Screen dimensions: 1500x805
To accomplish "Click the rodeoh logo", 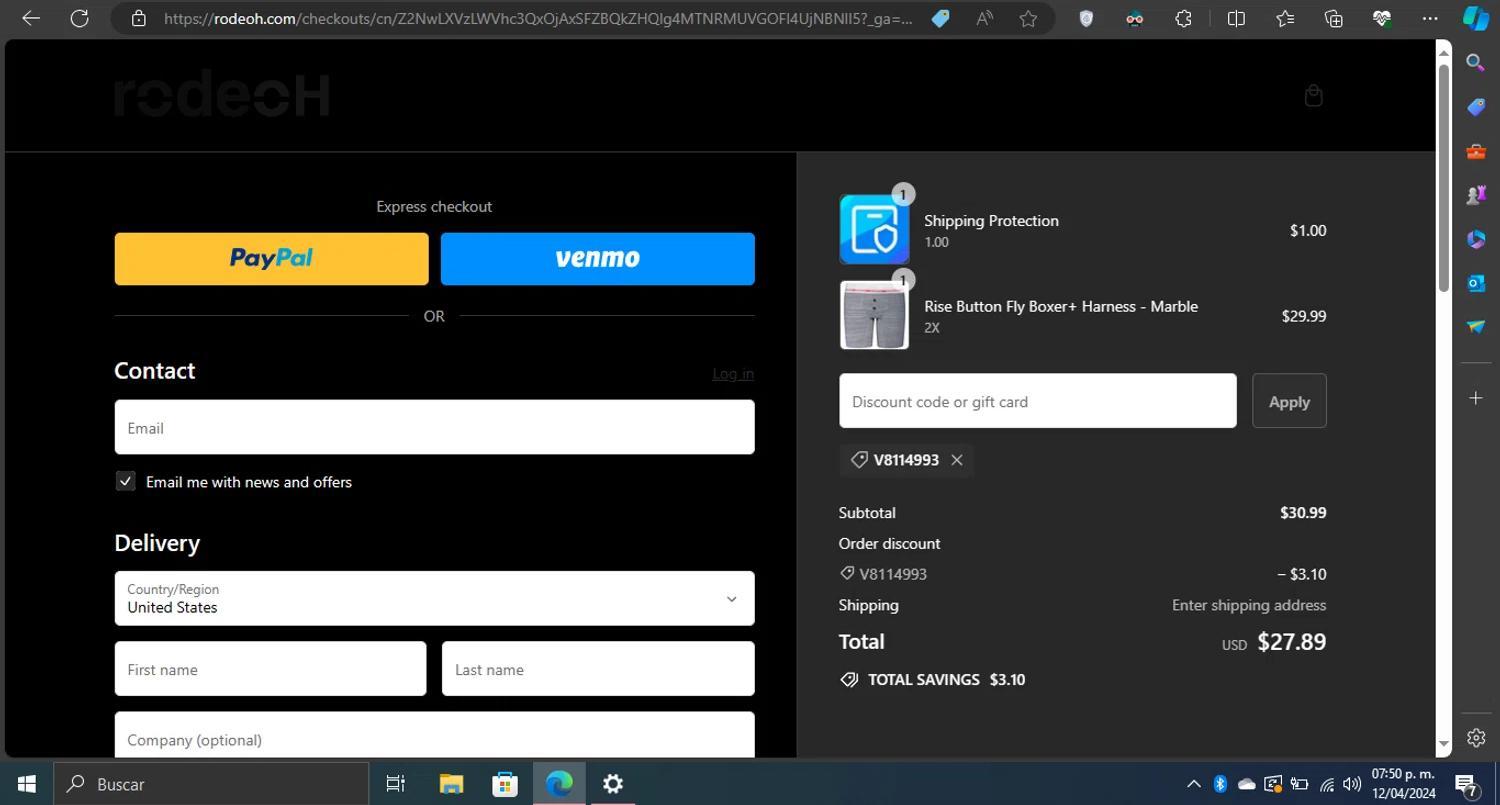I will tap(222, 94).
